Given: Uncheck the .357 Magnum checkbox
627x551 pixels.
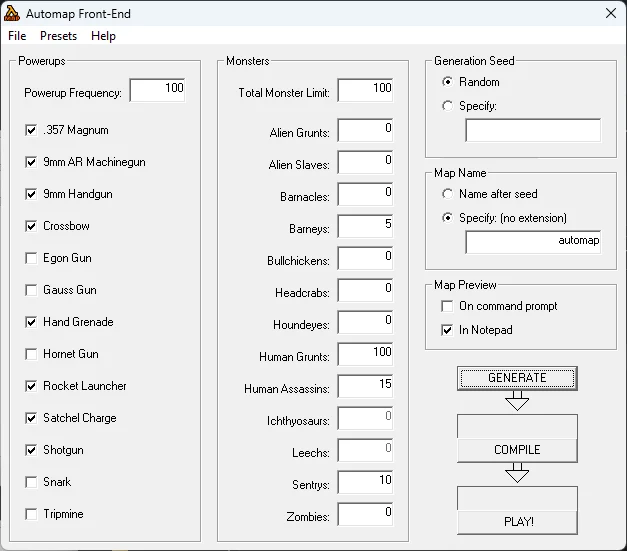Looking at the screenshot, I should coord(31,130).
